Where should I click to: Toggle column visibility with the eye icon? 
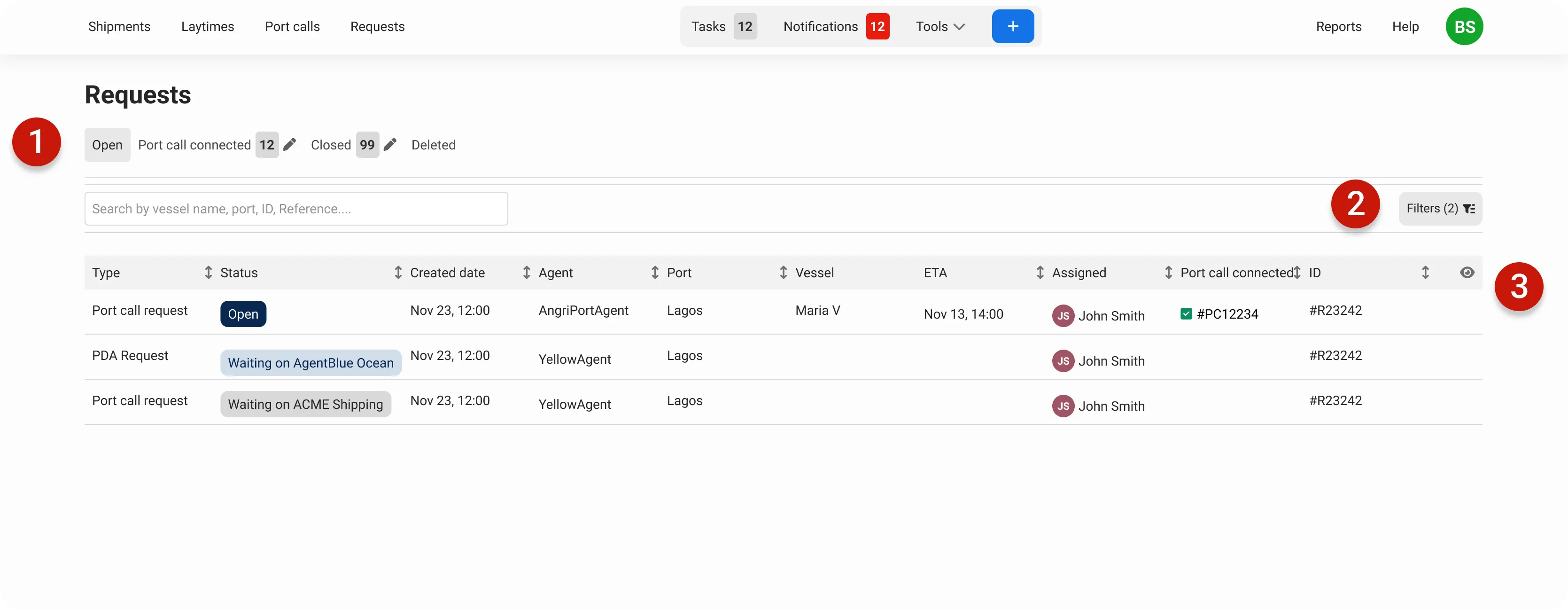point(1467,272)
